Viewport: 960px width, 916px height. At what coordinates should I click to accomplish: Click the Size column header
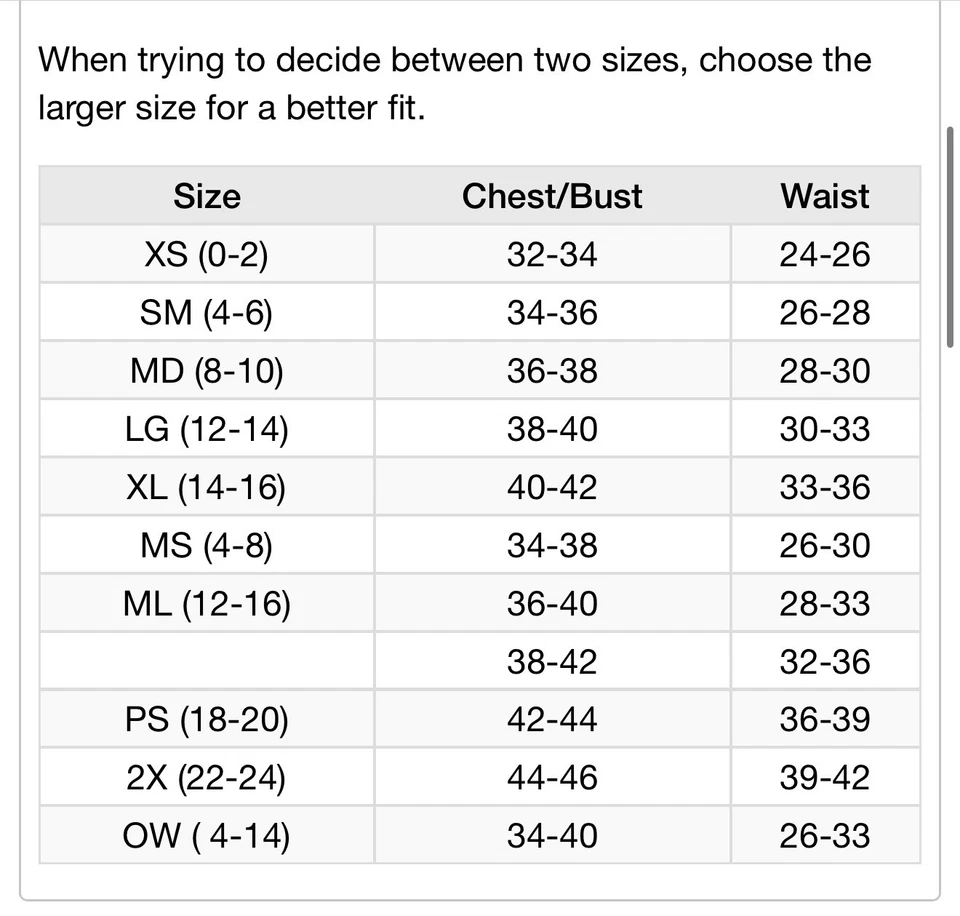[207, 196]
